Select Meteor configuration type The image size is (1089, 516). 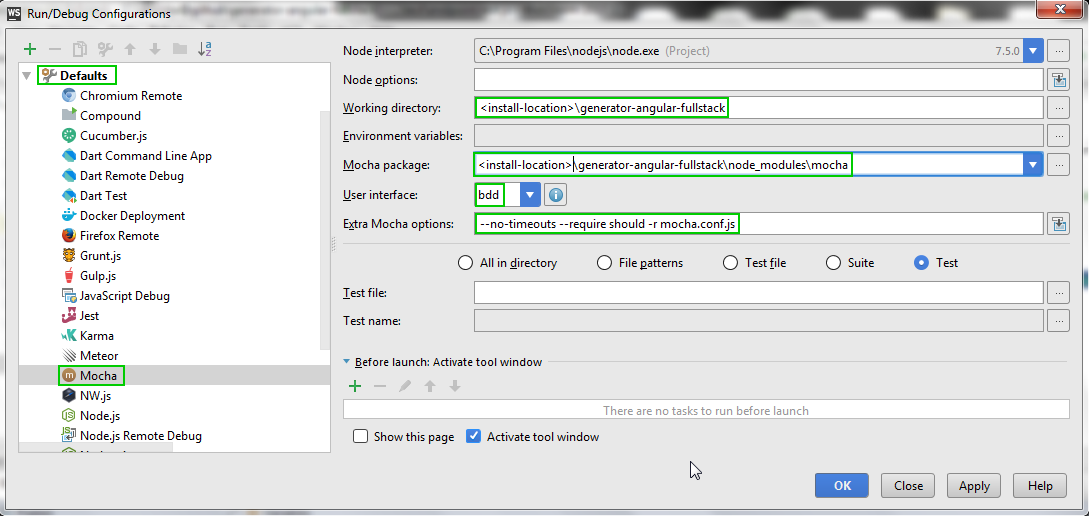pyautogui.click(x=99, y=356)
